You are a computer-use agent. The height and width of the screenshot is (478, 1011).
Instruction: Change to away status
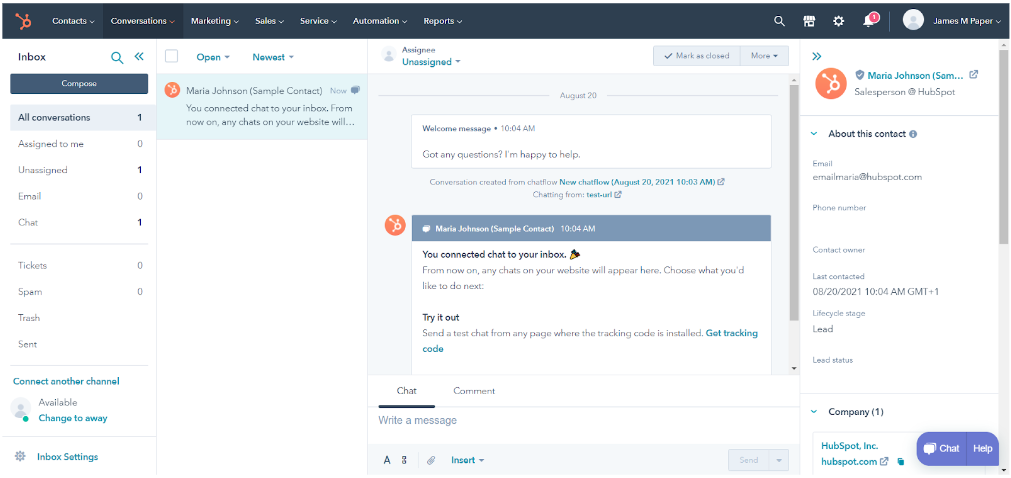[73, 418]
